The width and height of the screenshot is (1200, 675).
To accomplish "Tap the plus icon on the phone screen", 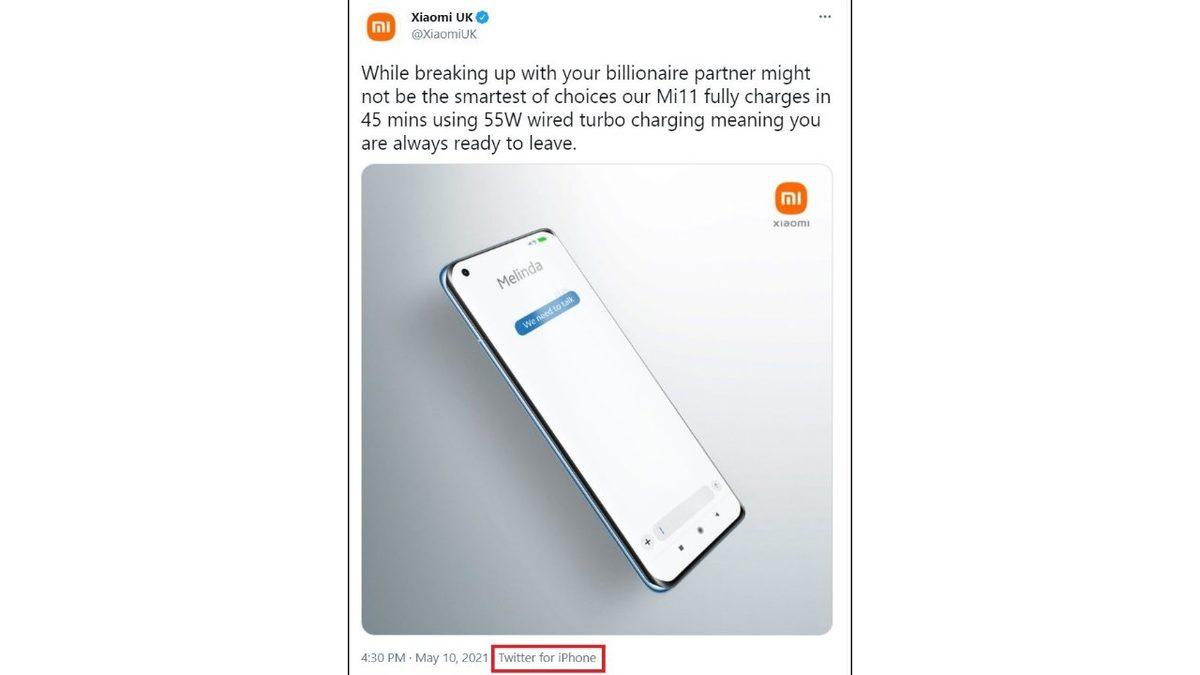I will point(647,542).
